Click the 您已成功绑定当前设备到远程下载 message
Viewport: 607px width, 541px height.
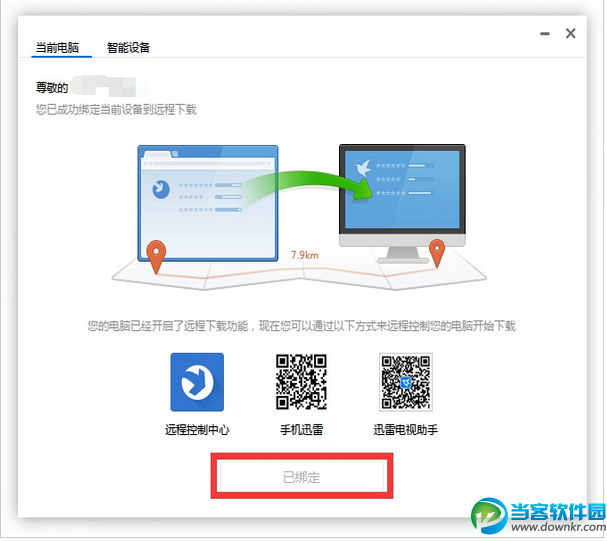(116, 110)
